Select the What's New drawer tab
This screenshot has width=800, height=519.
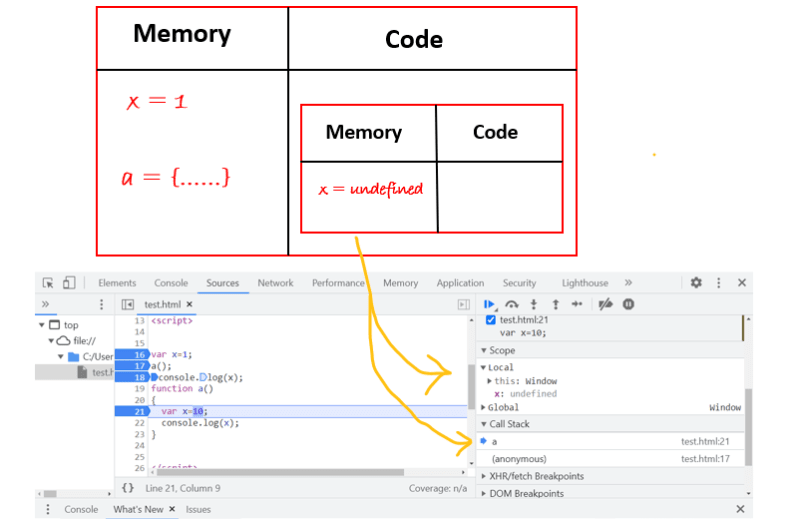click(x=138, y=509)
